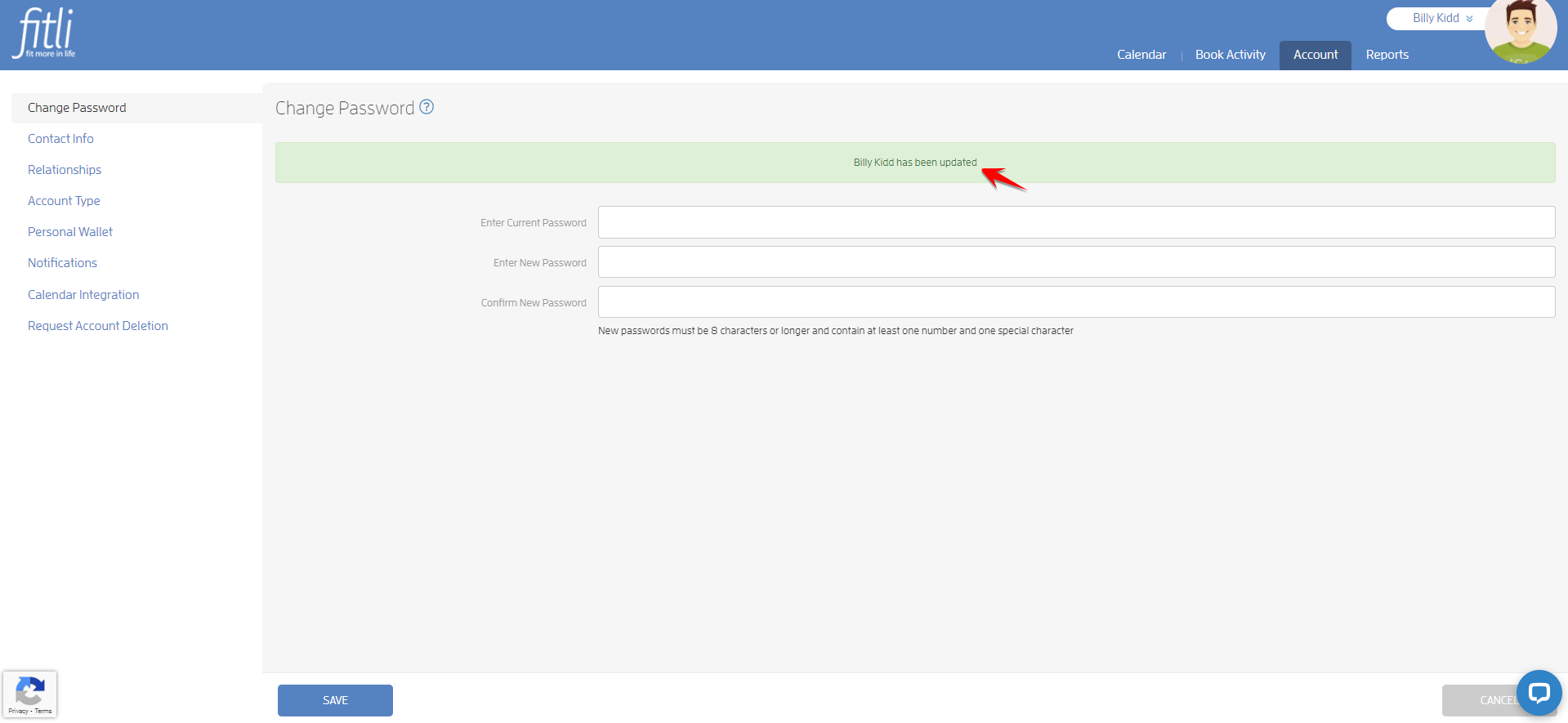Open the Relationships section

pyautogui.click(x=65, y=170)
